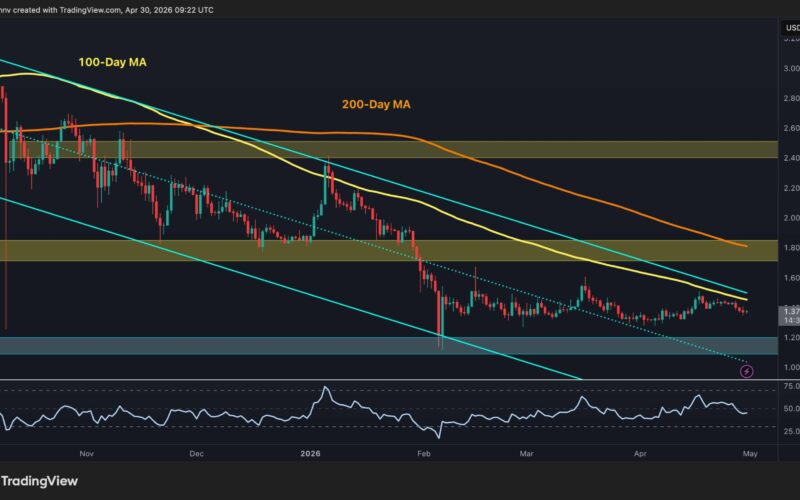Select the orange 200-day moving average line

pyautogui.click(x=561, y=191)
